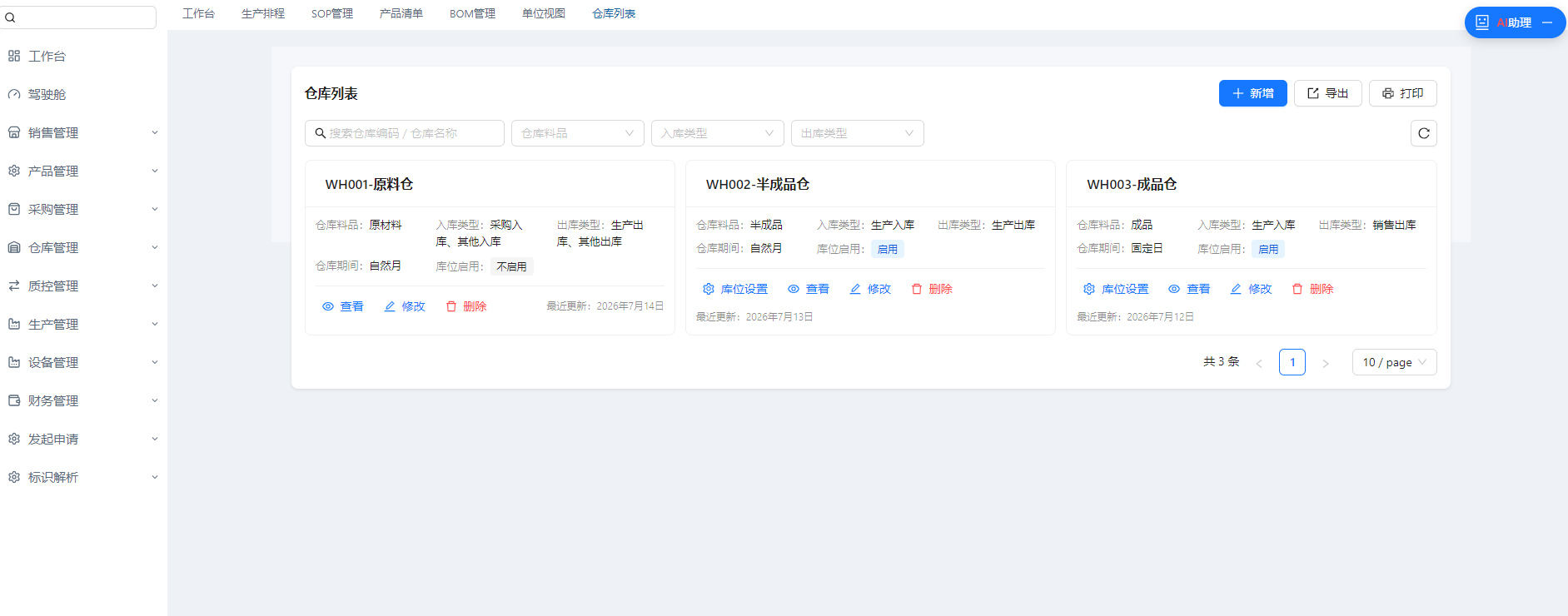This screenshot has height=616, width=1568.
Task: Edit the WH002-半成品仓 warehouse
Action: [870, 289]
